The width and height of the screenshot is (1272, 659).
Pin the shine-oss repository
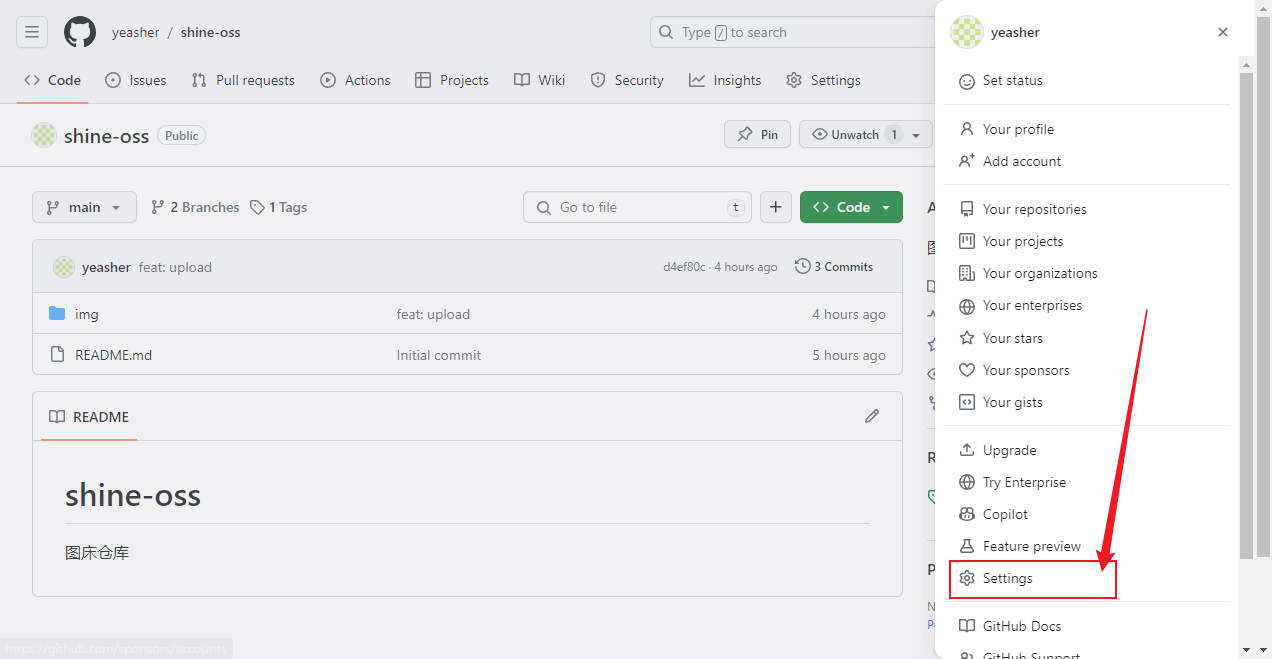pyautogui.click(x=757, y=135)
